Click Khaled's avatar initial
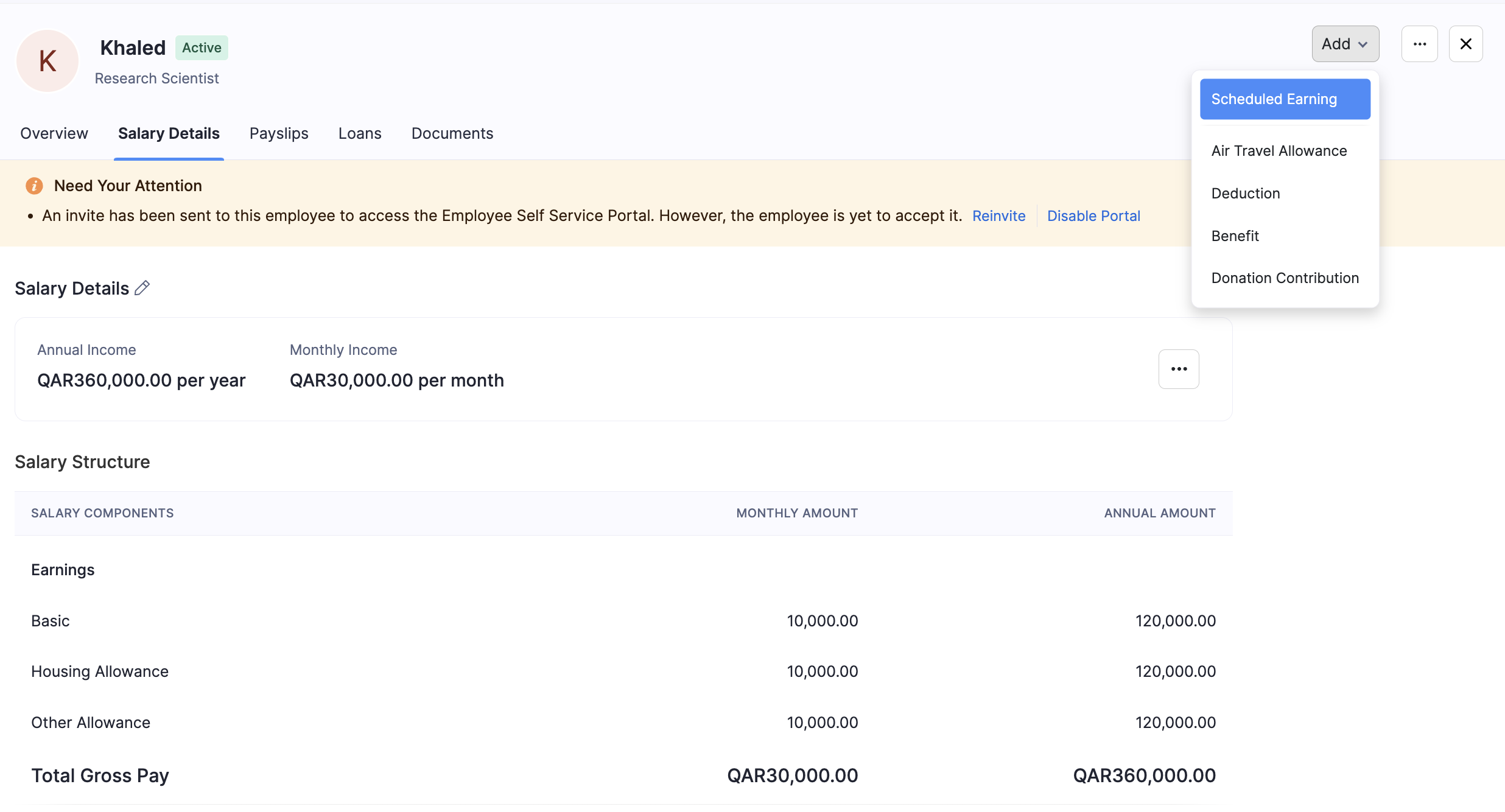This screenshot has width=1505, height=812. [47, 61]
